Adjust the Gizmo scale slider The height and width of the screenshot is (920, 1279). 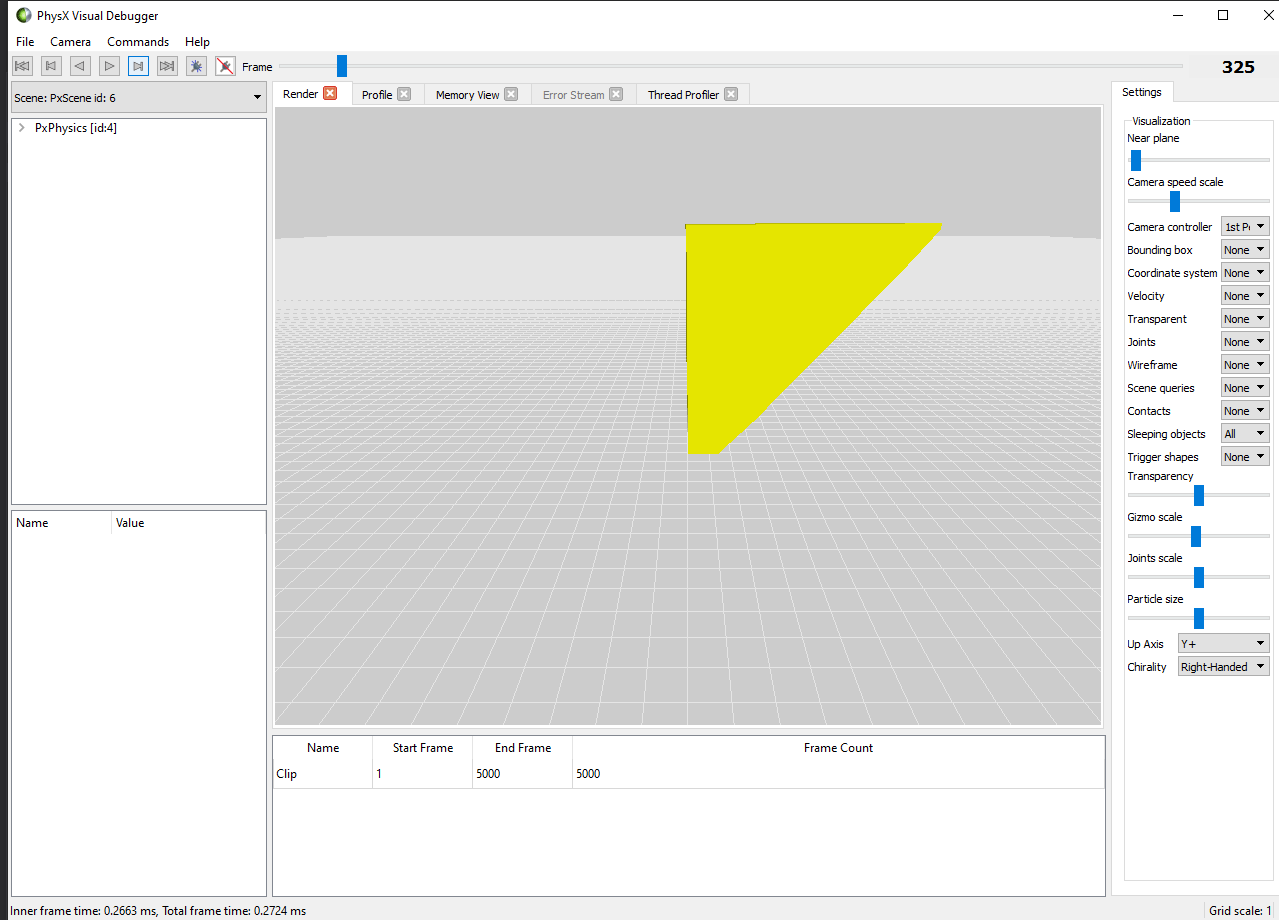pyautogui.click(x=1198, y=536)
